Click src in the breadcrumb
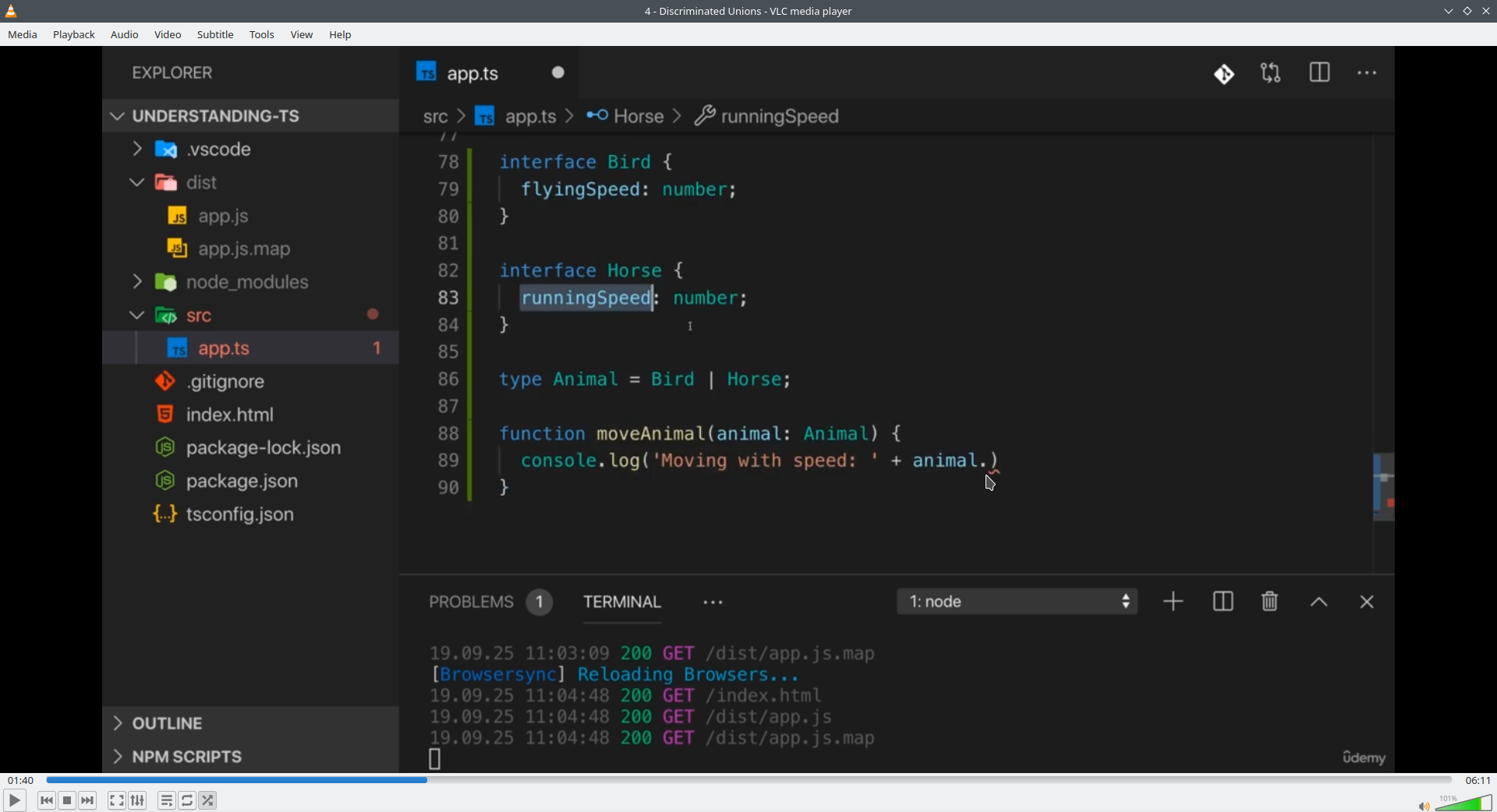1497x812 pixels. [435, 117]
